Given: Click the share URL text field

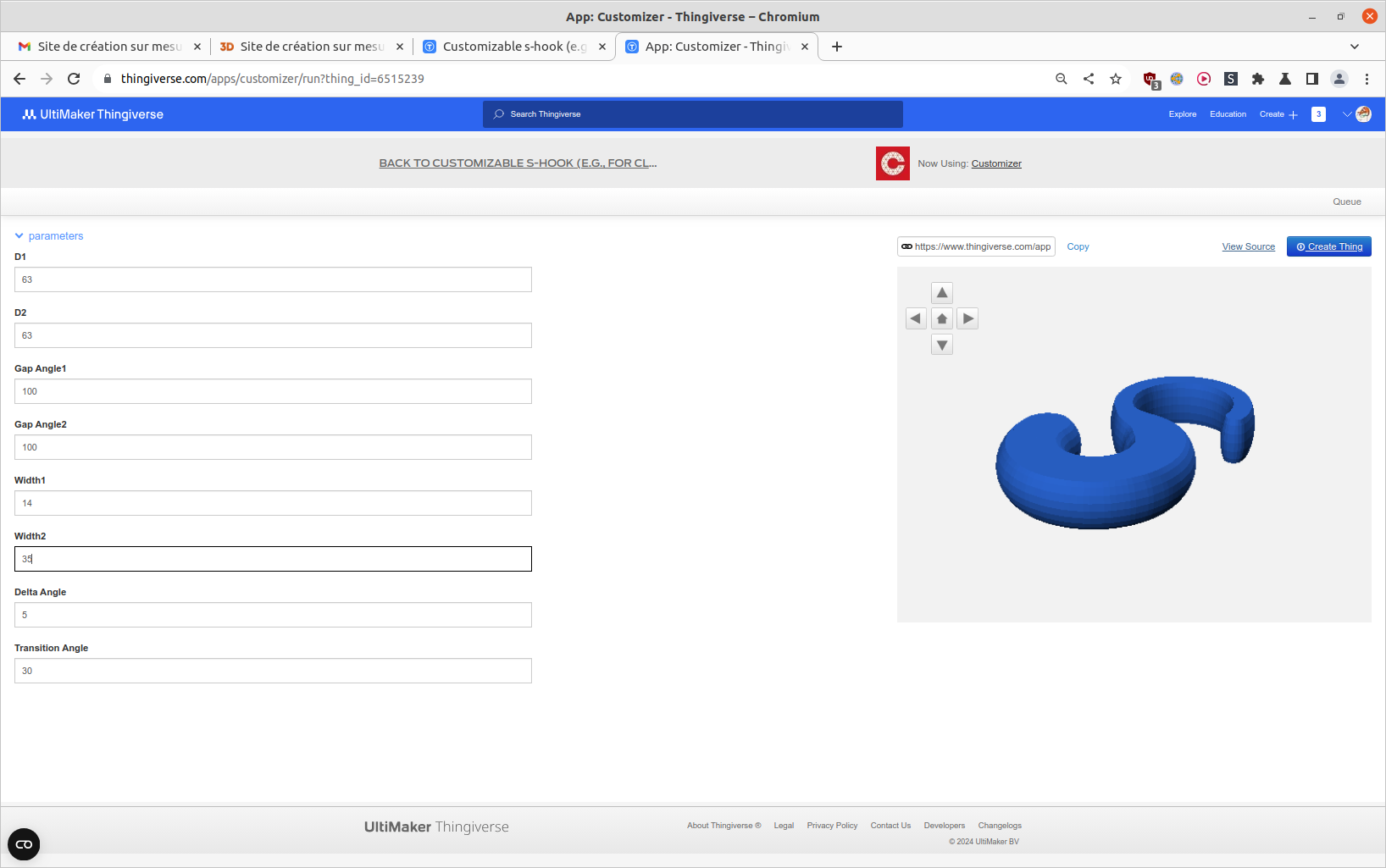Looking at the screenshot, I should (976, 246).
